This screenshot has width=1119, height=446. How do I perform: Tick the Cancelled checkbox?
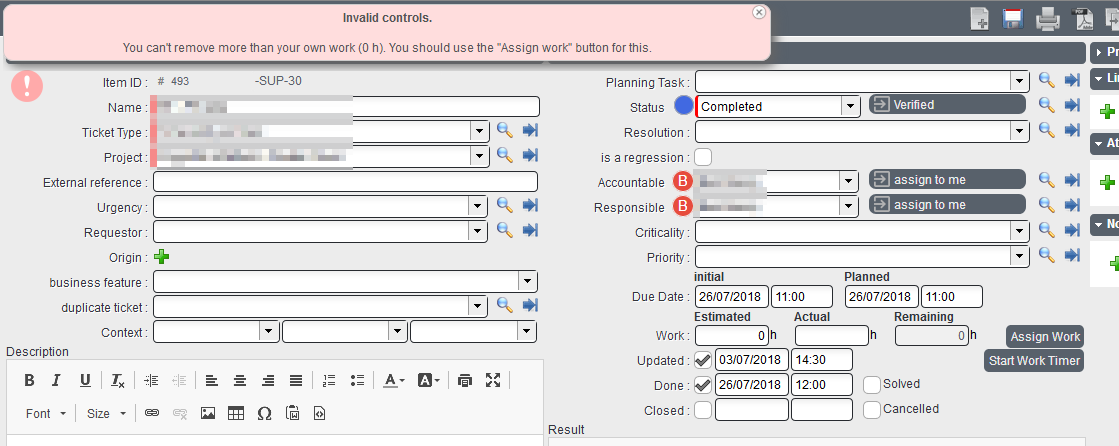pos(872,409)
